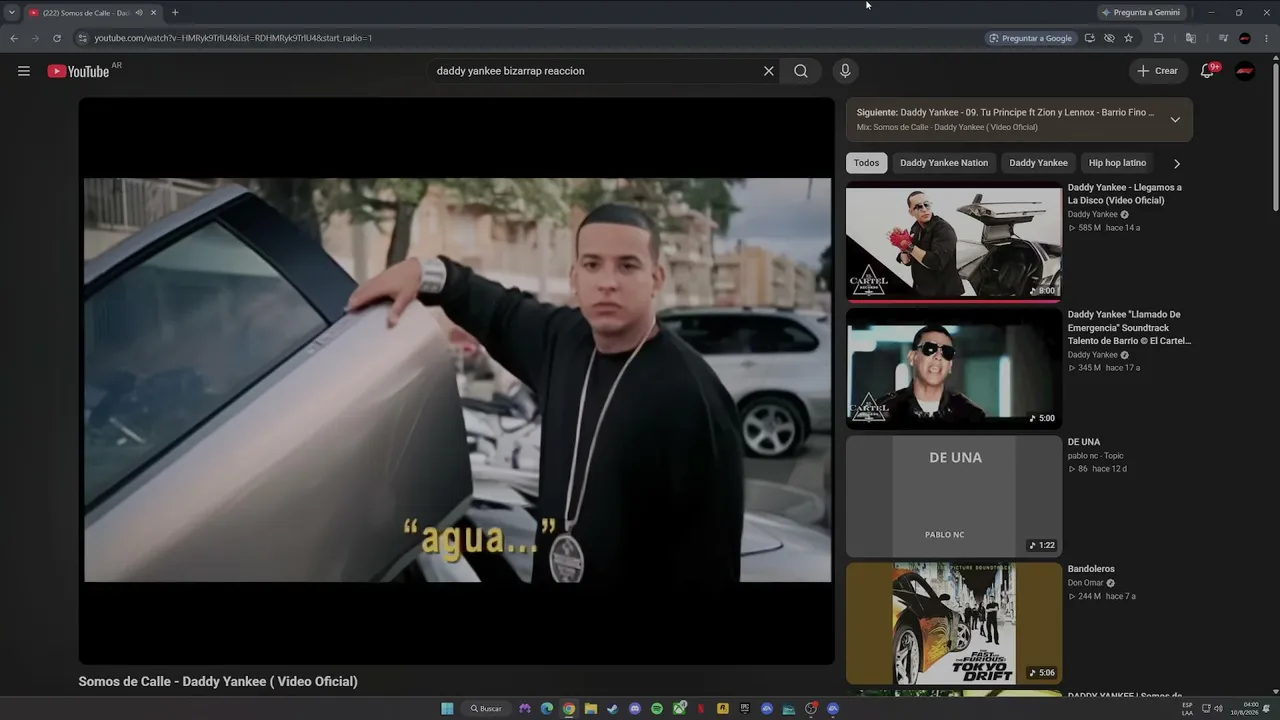Open the Chrome extensions puzzle icon
The height and width of the screenshot is (720, 1280).
(1159, 38)
